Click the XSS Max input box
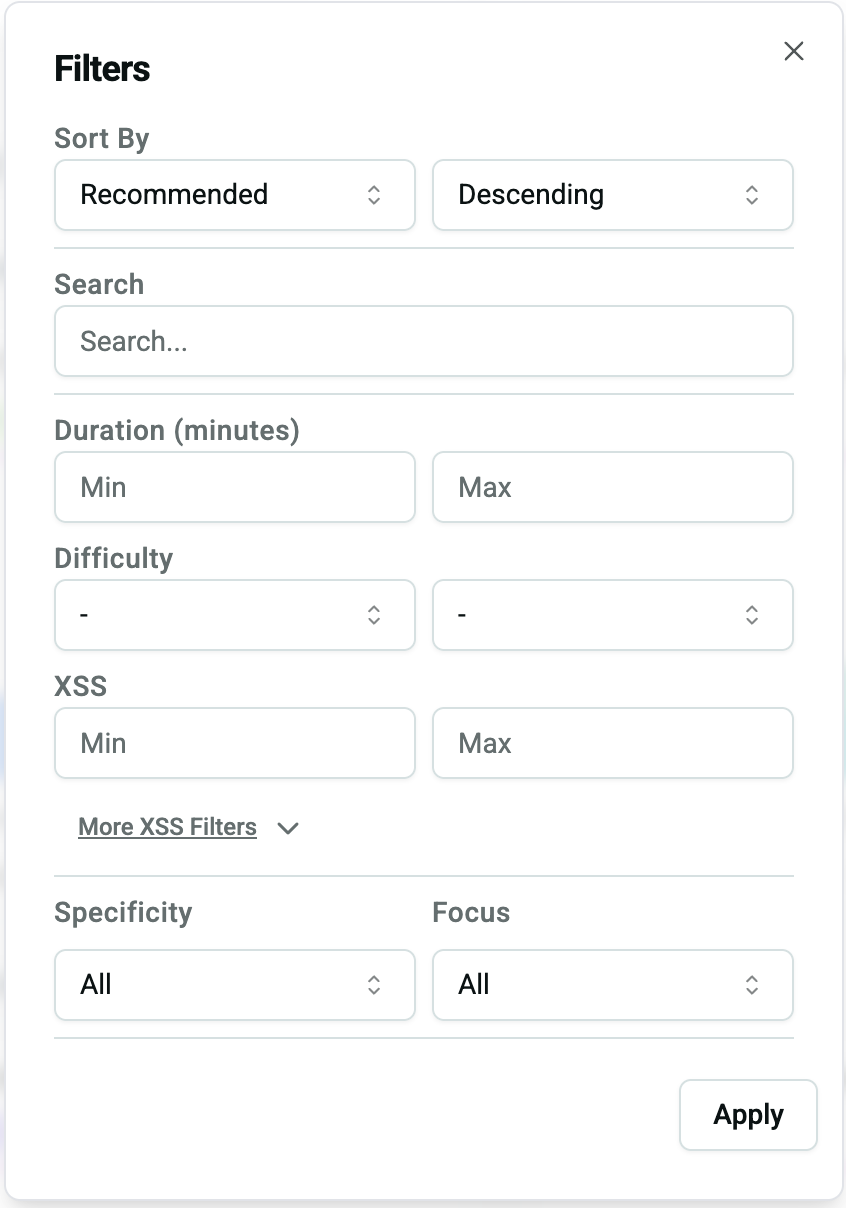The height and width of the screenshot is (1208, 846). pyautogui.click(x=612, y=743)
